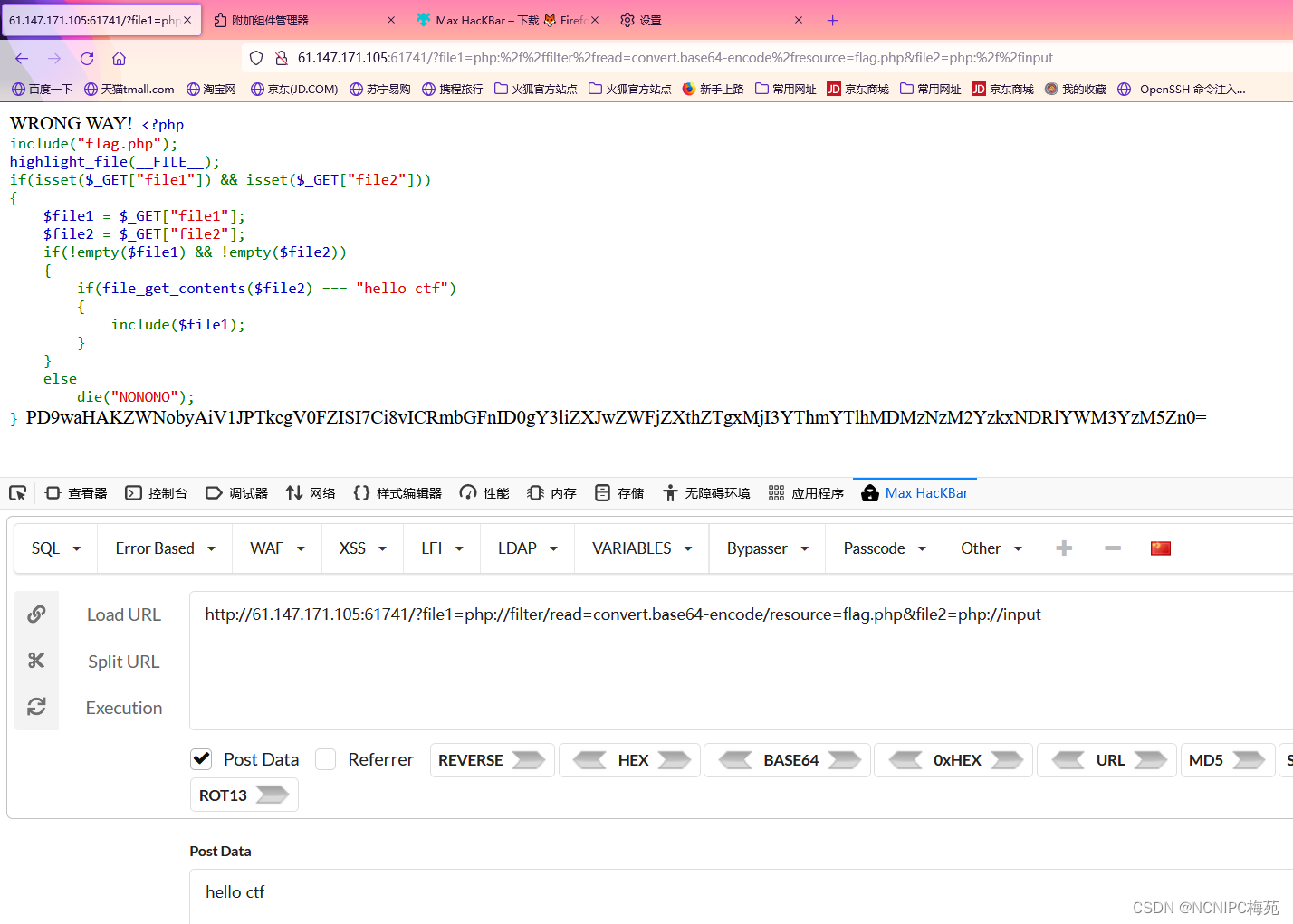Image resolution: width=1293 pixels, height=924 pixels.
Task: Expand the XSS dropdown
Action: [362, 548]
